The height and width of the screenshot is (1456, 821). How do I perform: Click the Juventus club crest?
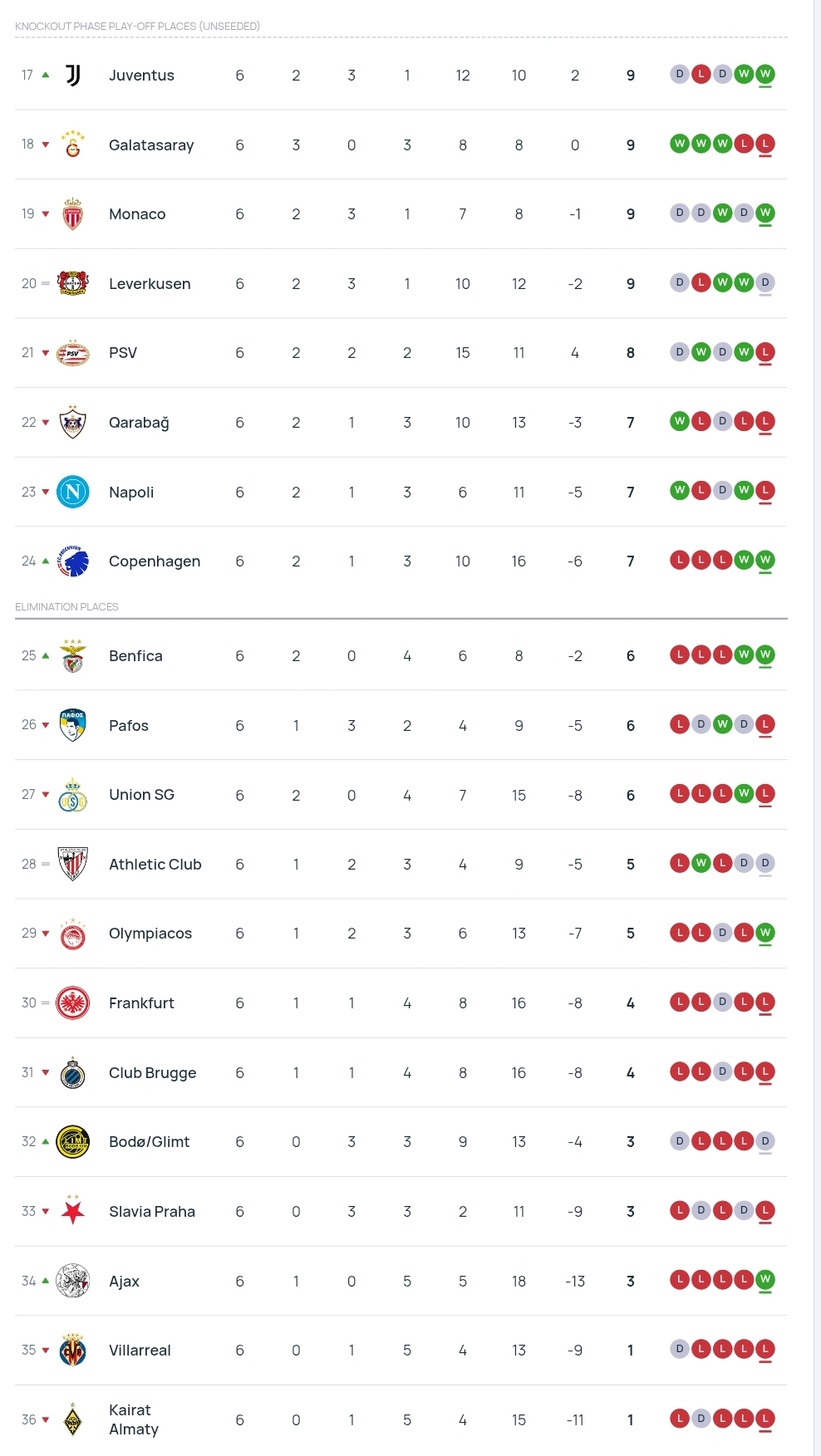tap(73, 76)
